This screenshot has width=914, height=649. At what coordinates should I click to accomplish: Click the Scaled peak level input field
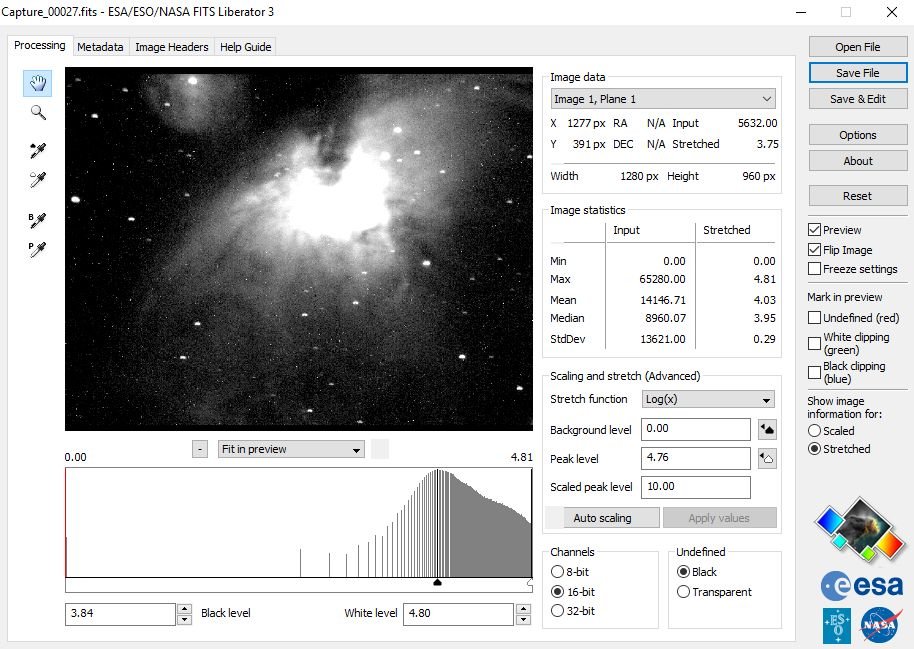(695, 487)
